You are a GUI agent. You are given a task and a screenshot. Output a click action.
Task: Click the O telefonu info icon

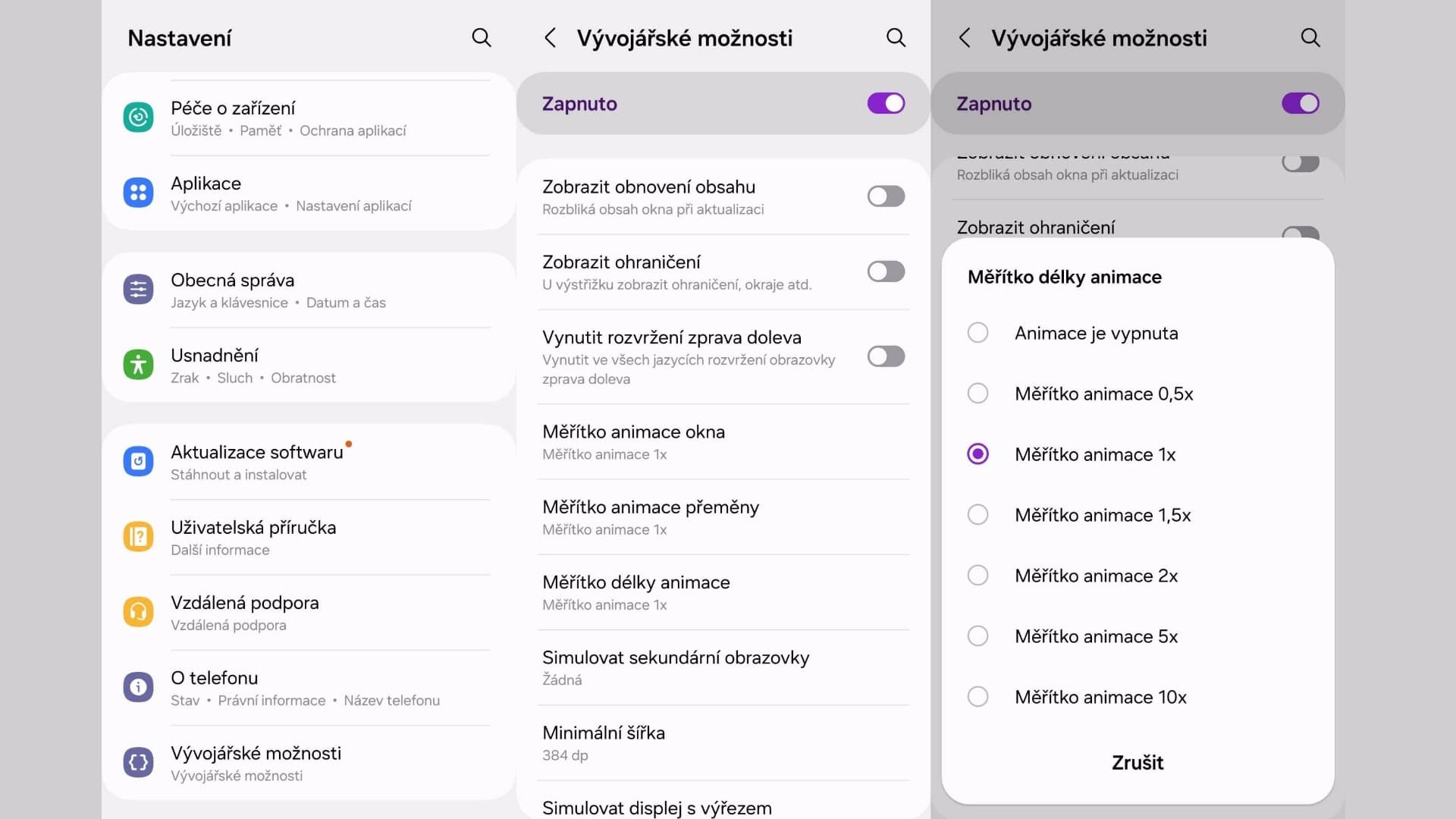point(138,687)
